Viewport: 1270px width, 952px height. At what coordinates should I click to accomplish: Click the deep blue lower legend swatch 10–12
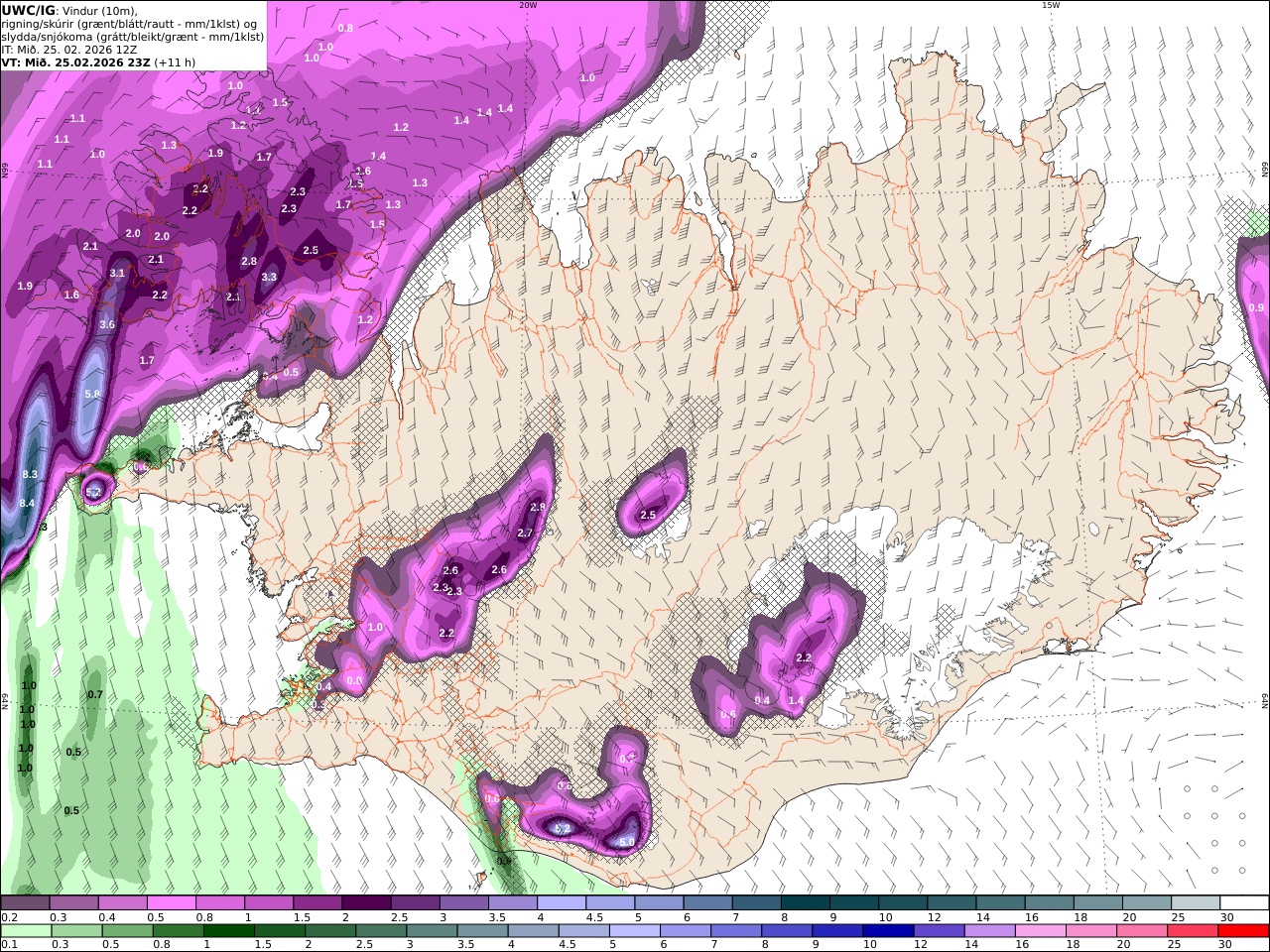coord(888,931)
